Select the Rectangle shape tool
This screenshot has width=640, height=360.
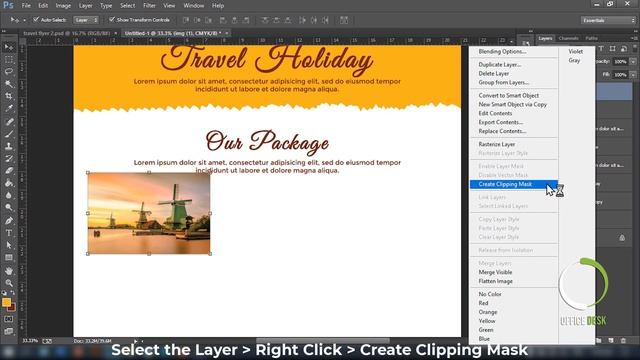point(9,258)
